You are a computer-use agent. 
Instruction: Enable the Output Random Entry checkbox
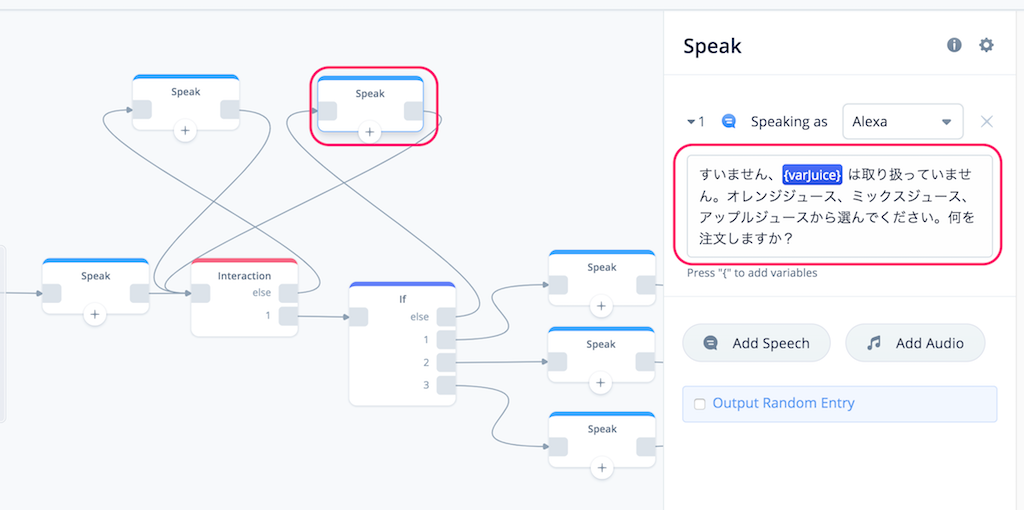[699, 404]
